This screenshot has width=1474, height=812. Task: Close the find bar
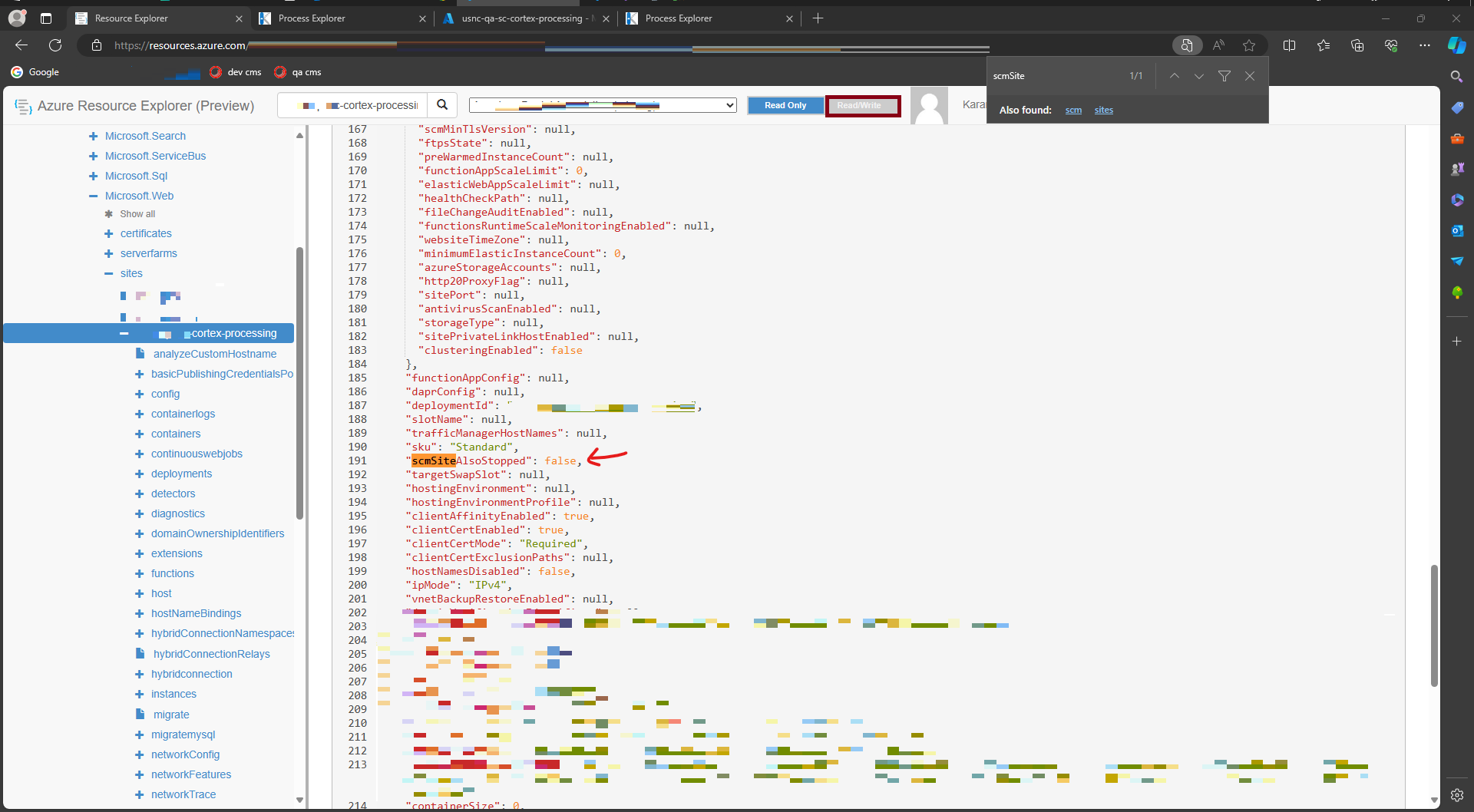(1250, 76)
